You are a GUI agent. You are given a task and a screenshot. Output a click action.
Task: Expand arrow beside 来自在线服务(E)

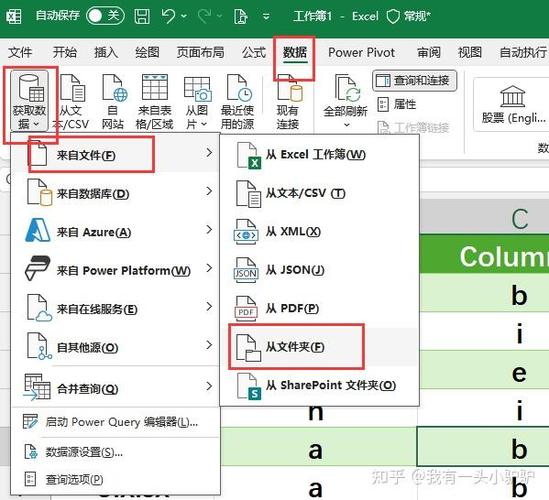tap(209, 307)
